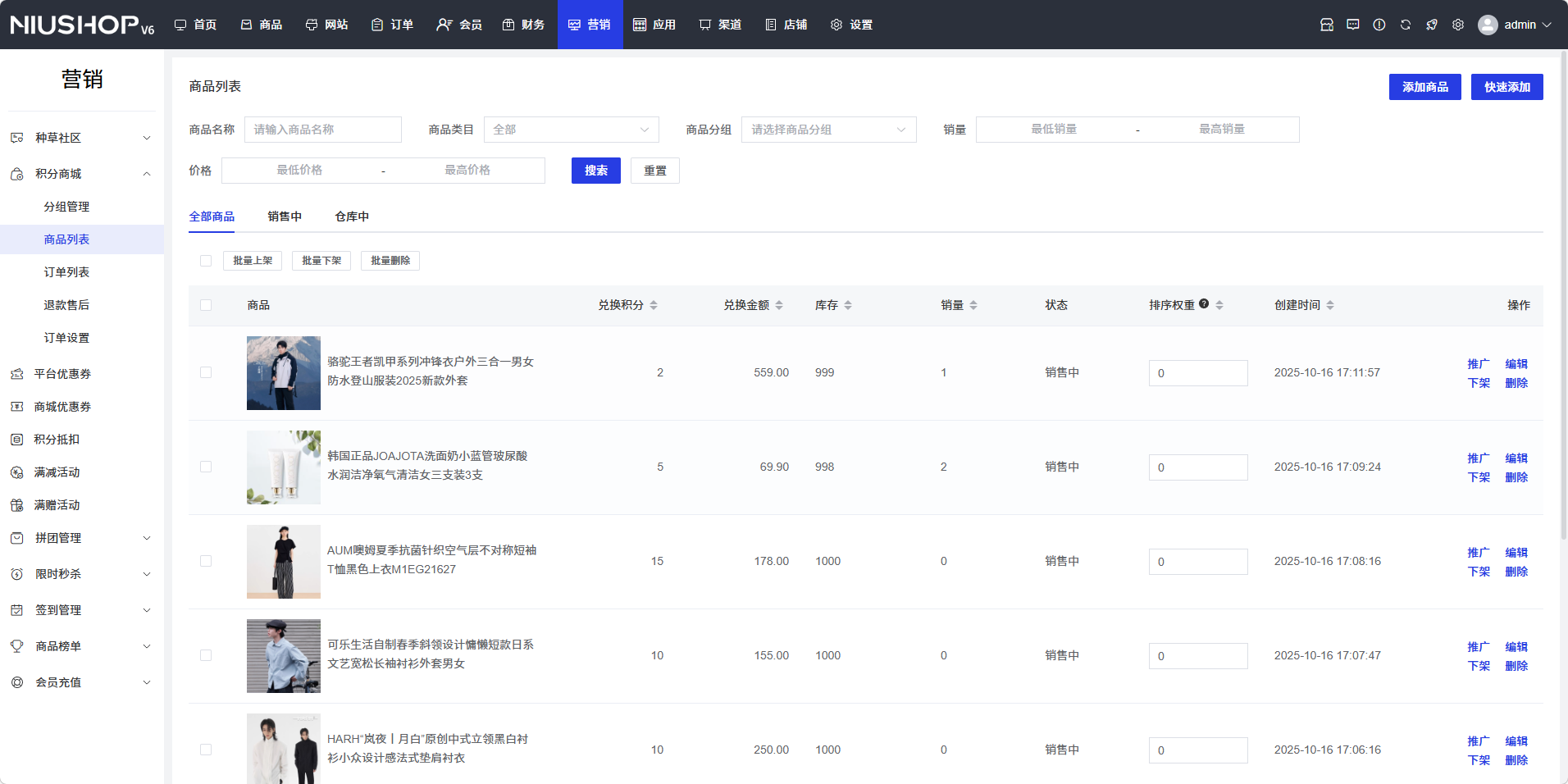
Task: Click the rocket icon in top bar
Action: click(x=1432, y=25)
